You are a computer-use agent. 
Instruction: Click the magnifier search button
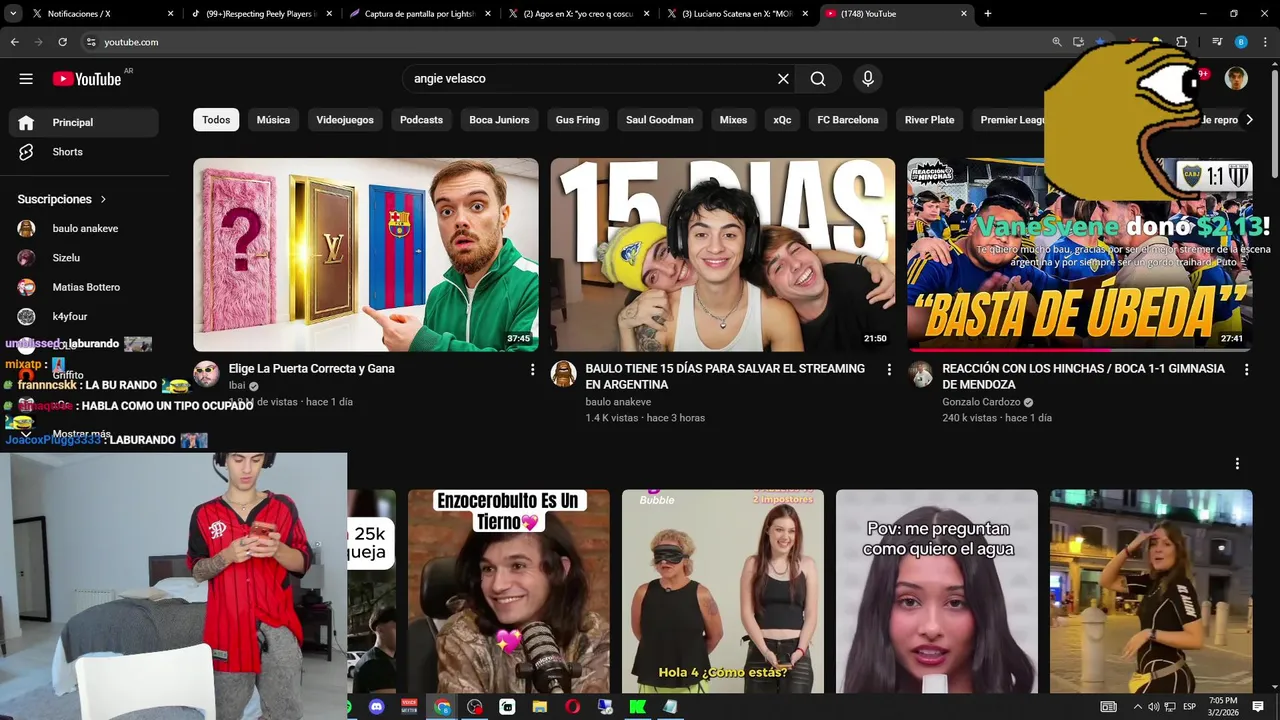click(x=818, y=79)
